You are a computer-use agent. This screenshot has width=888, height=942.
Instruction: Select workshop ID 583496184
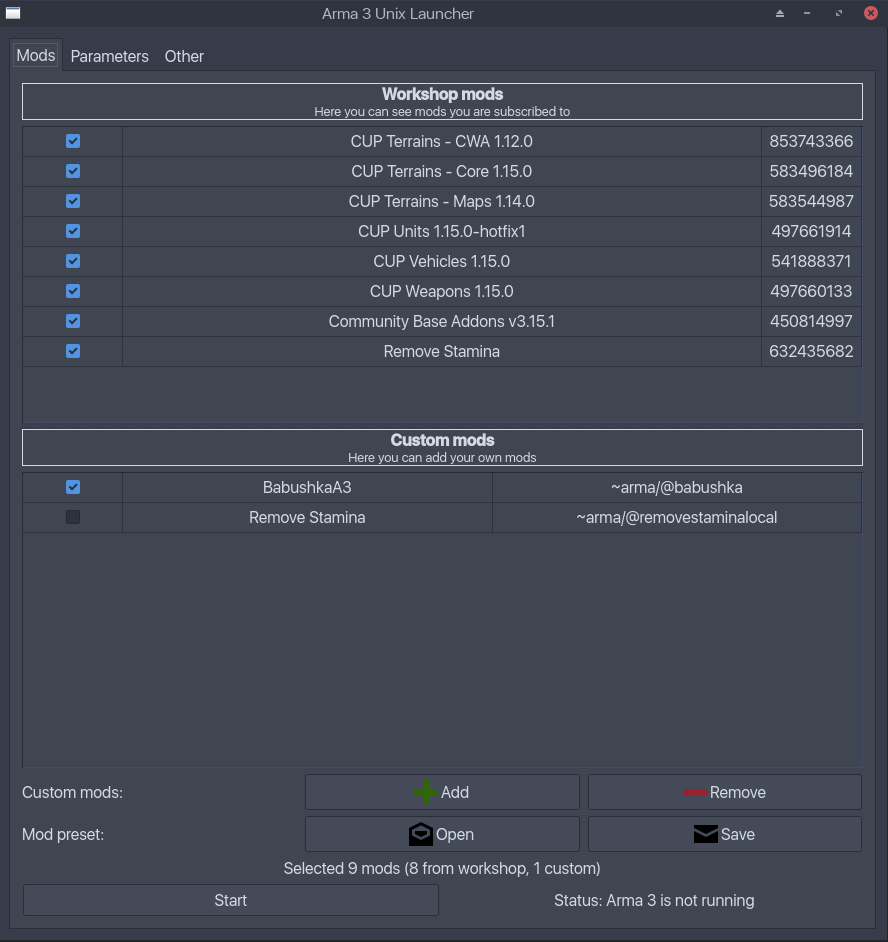tap(811, 171)
